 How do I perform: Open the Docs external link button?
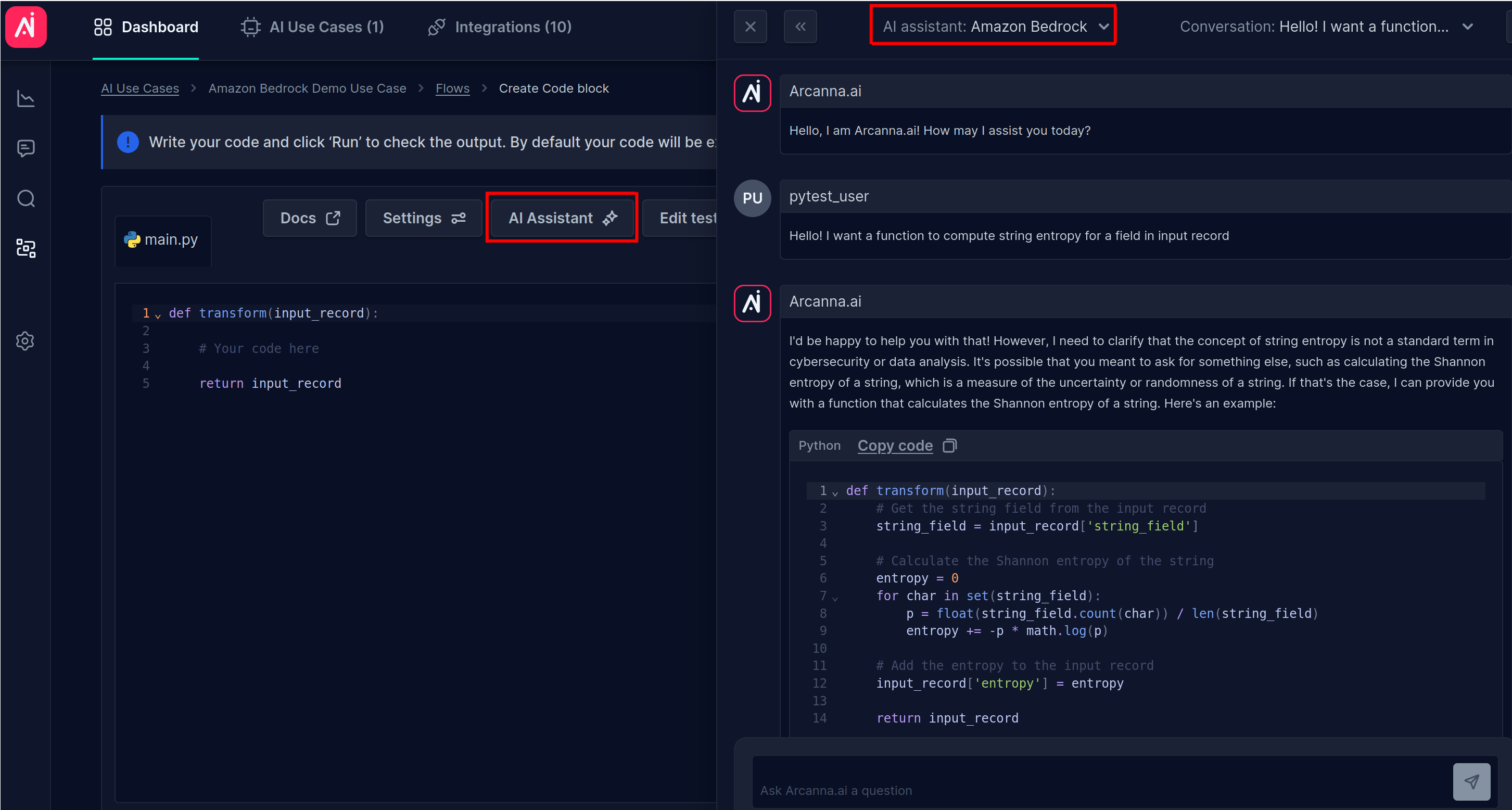(x=310, y=218)
